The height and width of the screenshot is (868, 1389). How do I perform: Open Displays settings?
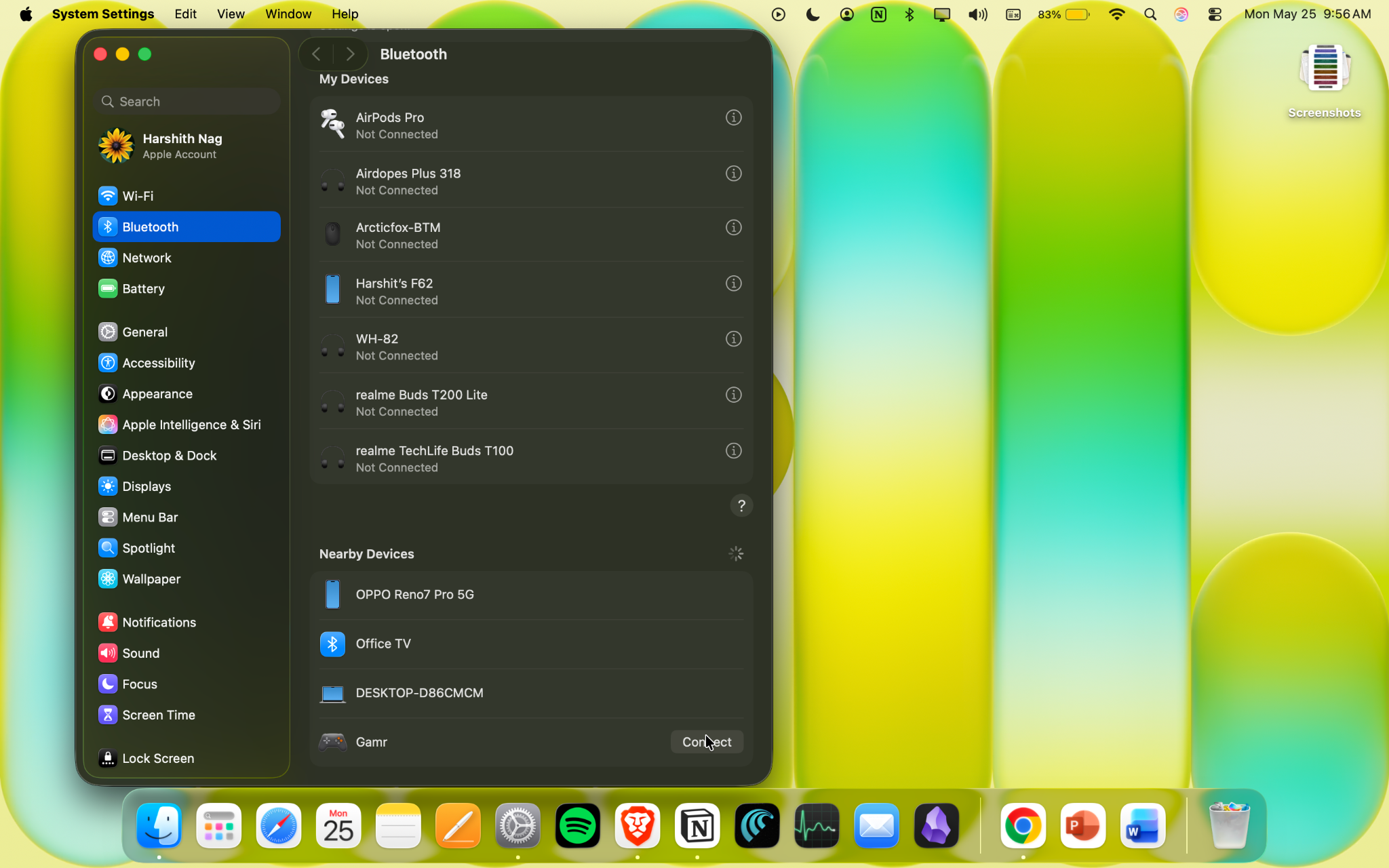click(x=187, y=486)
